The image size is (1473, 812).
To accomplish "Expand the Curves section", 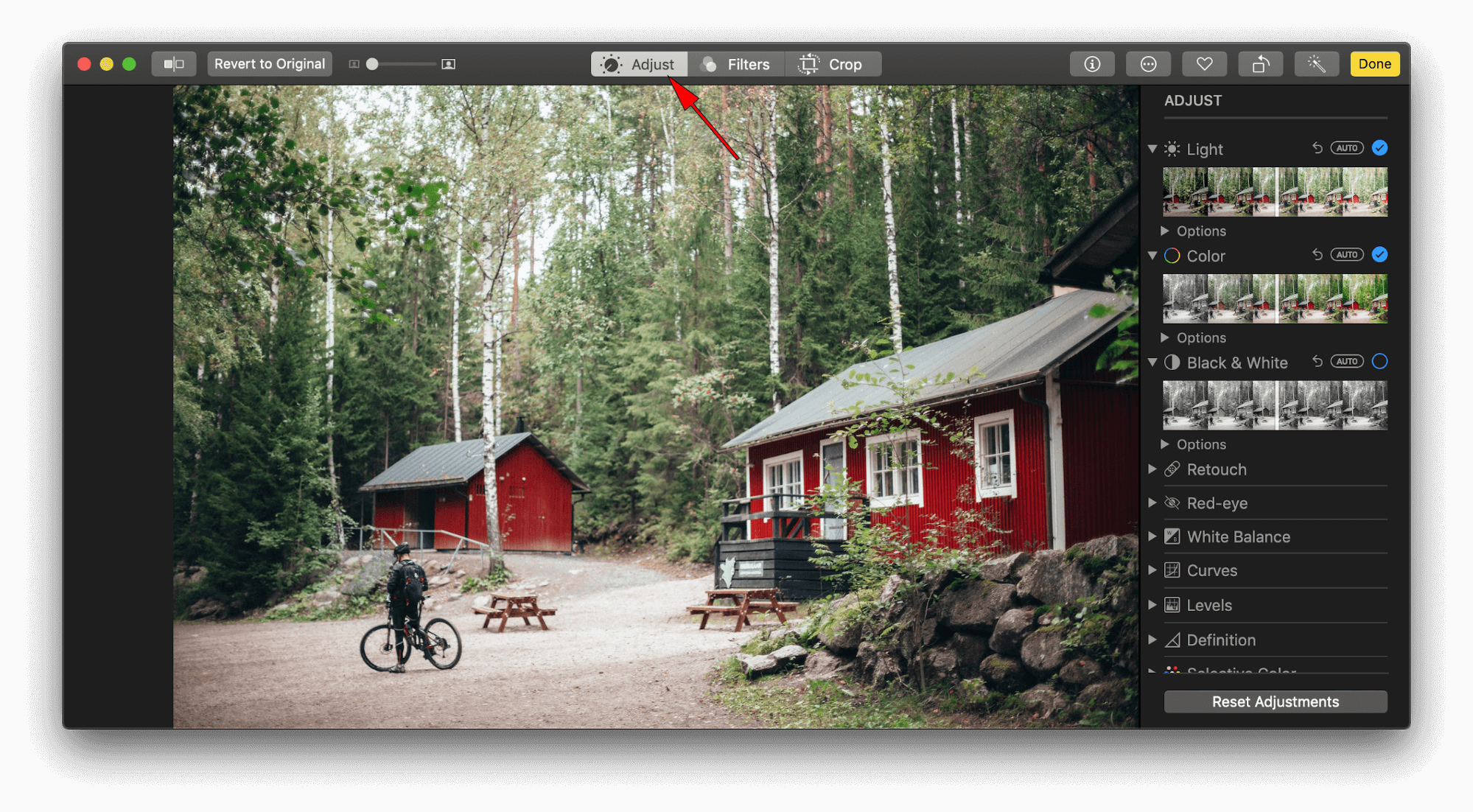I will tap(1152, 570).
